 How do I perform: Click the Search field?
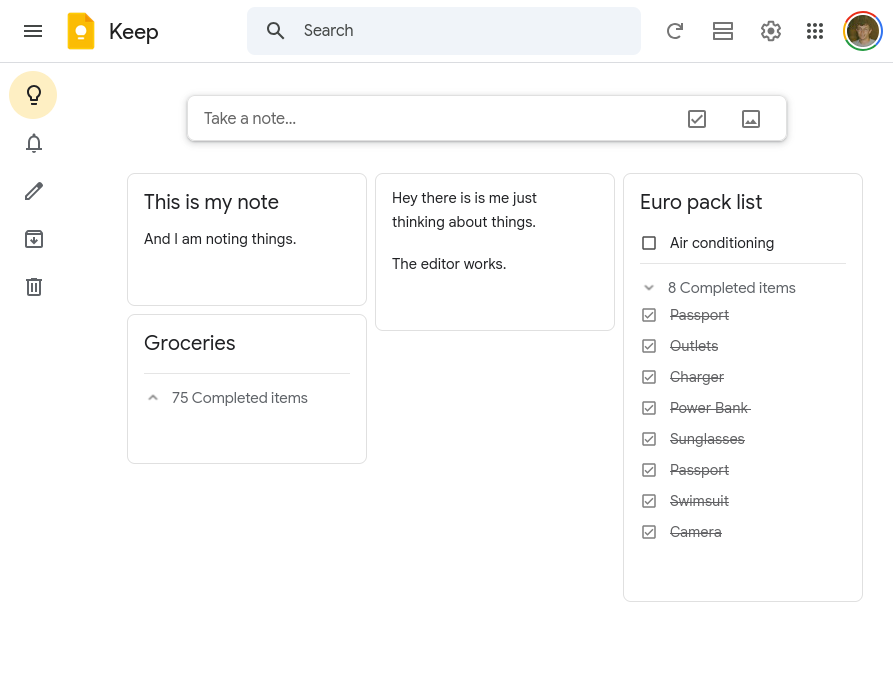pyautogui.click(x=444, y=31)
